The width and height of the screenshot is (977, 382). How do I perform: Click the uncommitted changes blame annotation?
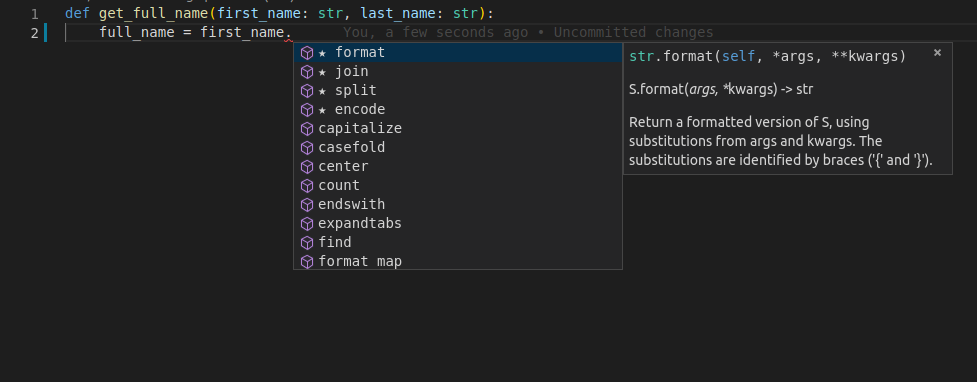[528, 32]
